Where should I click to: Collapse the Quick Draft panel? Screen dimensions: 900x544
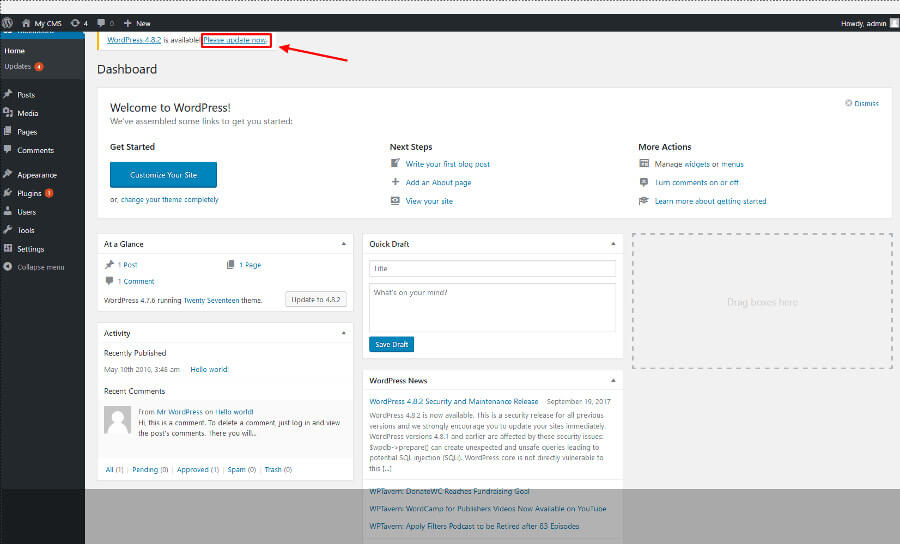click(x=613, y=244)
